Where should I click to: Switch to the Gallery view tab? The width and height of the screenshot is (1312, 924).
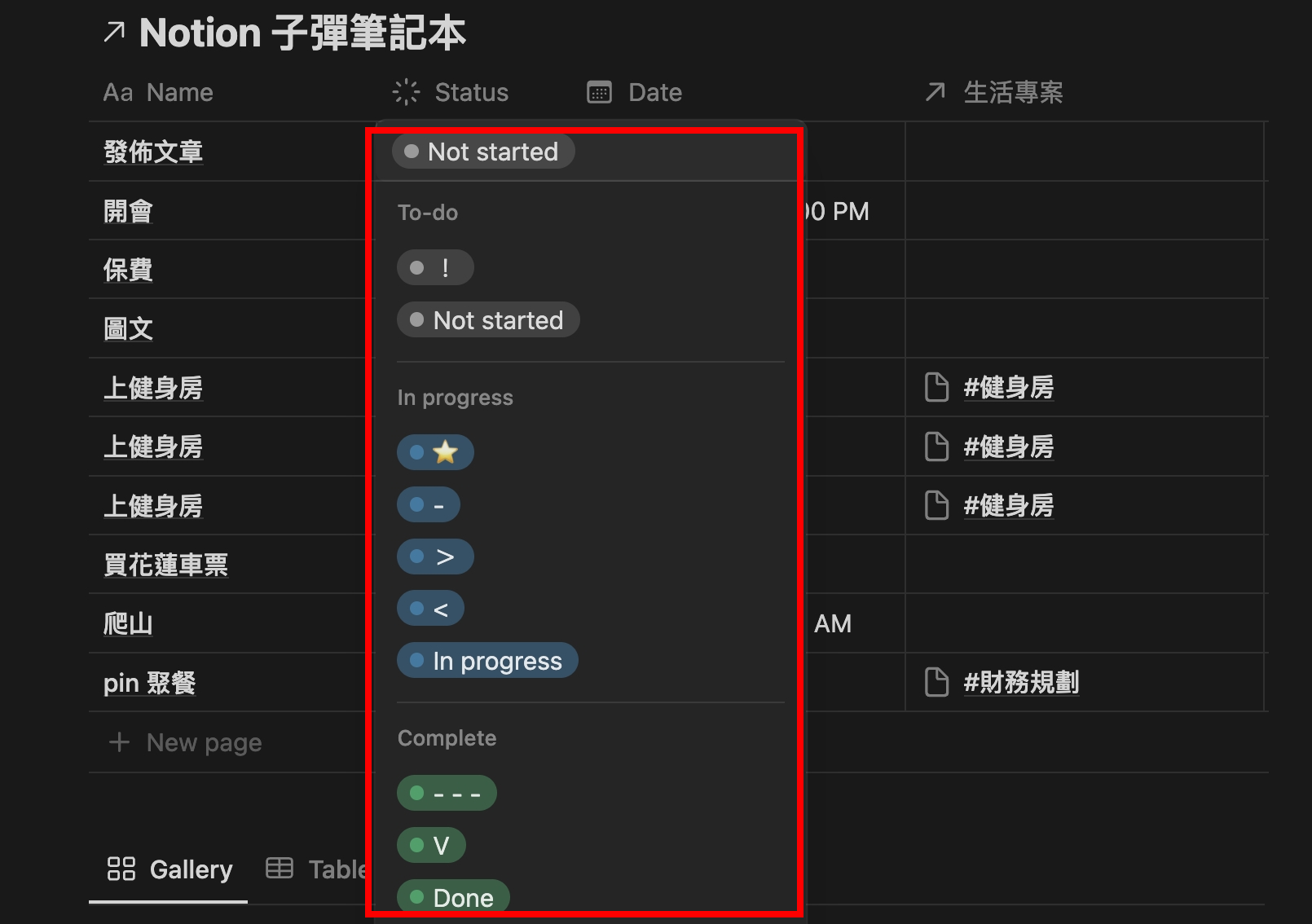tap(170, 869)
